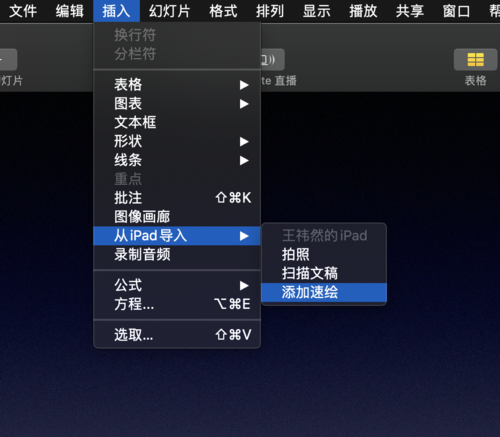Viewport: 500px width, 437px height.
Task: Select 添加速绘 to add a sketch
Action: point(324,292)
